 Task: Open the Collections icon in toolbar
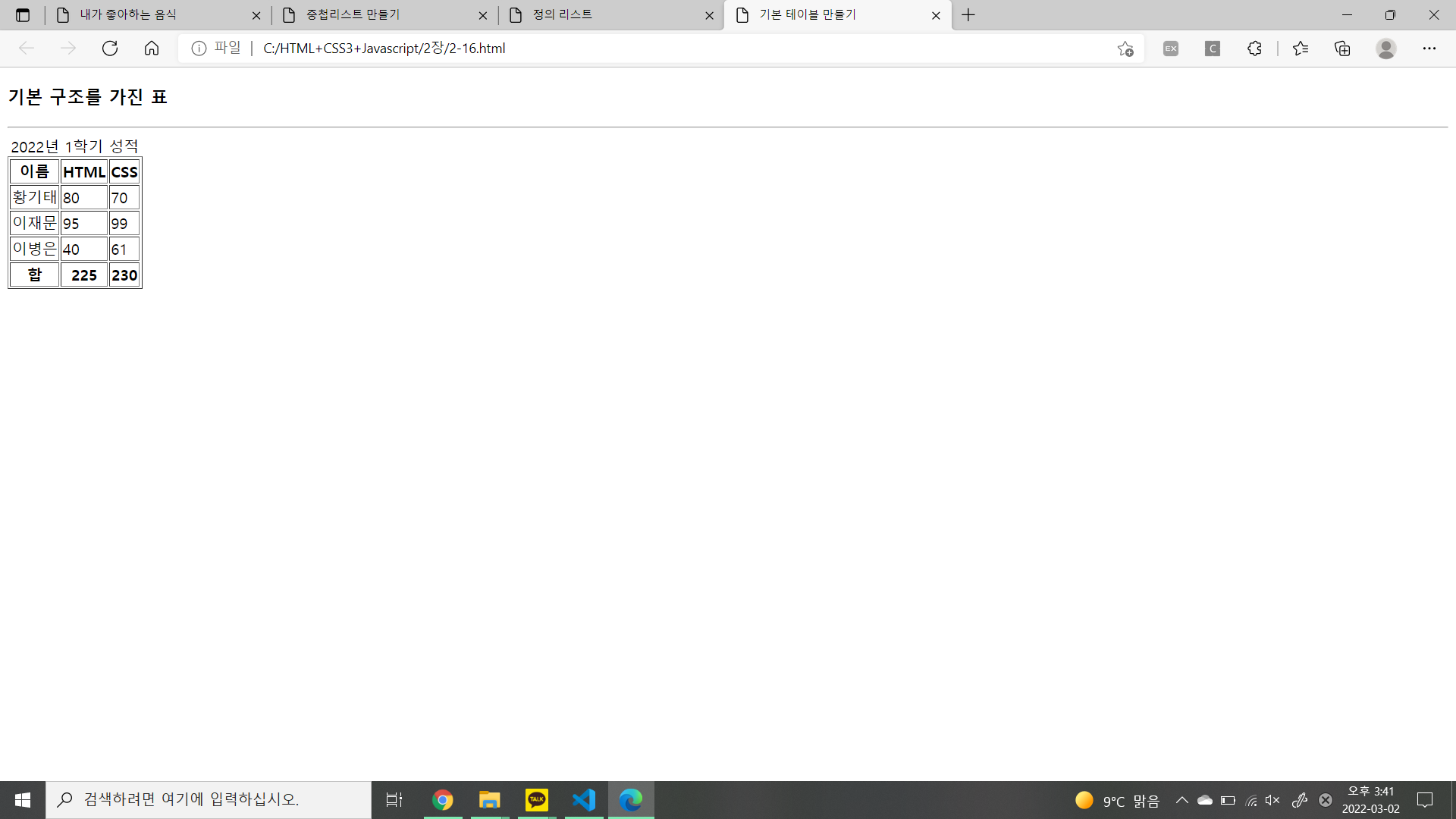[1342, 49]
